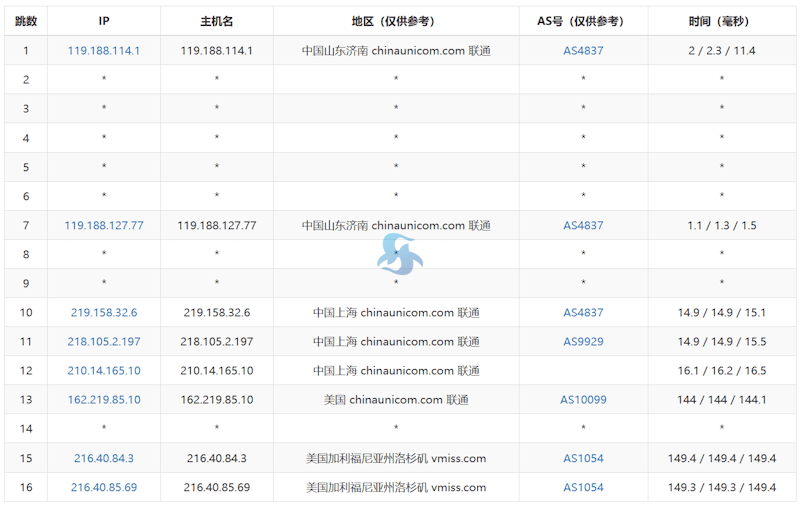Image resolution: width=800 pixels, height=507 pixels.
Task: Click time value 149.3 / 149.3 / 149.4
Action: [721, 488]
